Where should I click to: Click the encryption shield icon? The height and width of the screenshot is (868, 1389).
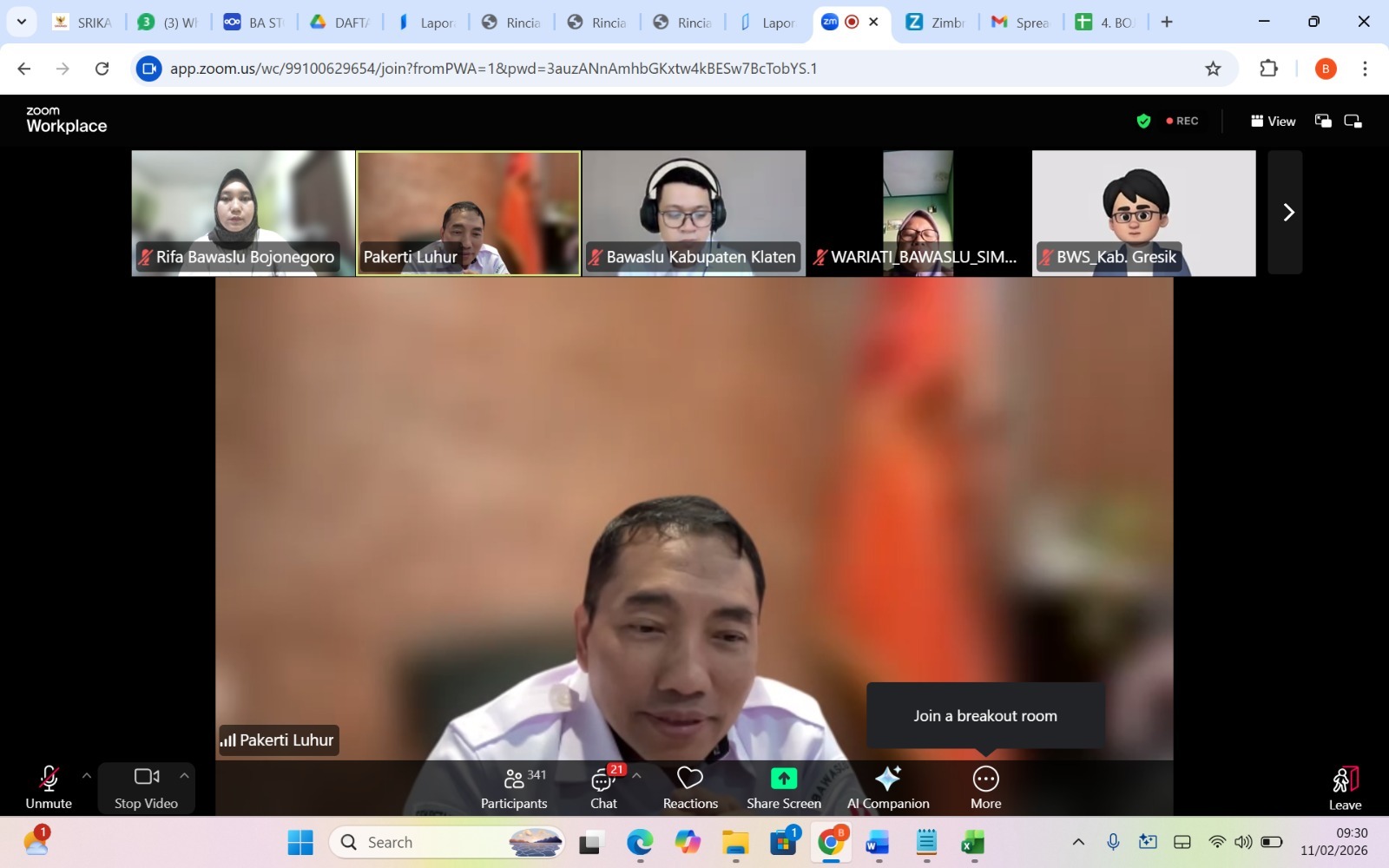point(1143,122)
